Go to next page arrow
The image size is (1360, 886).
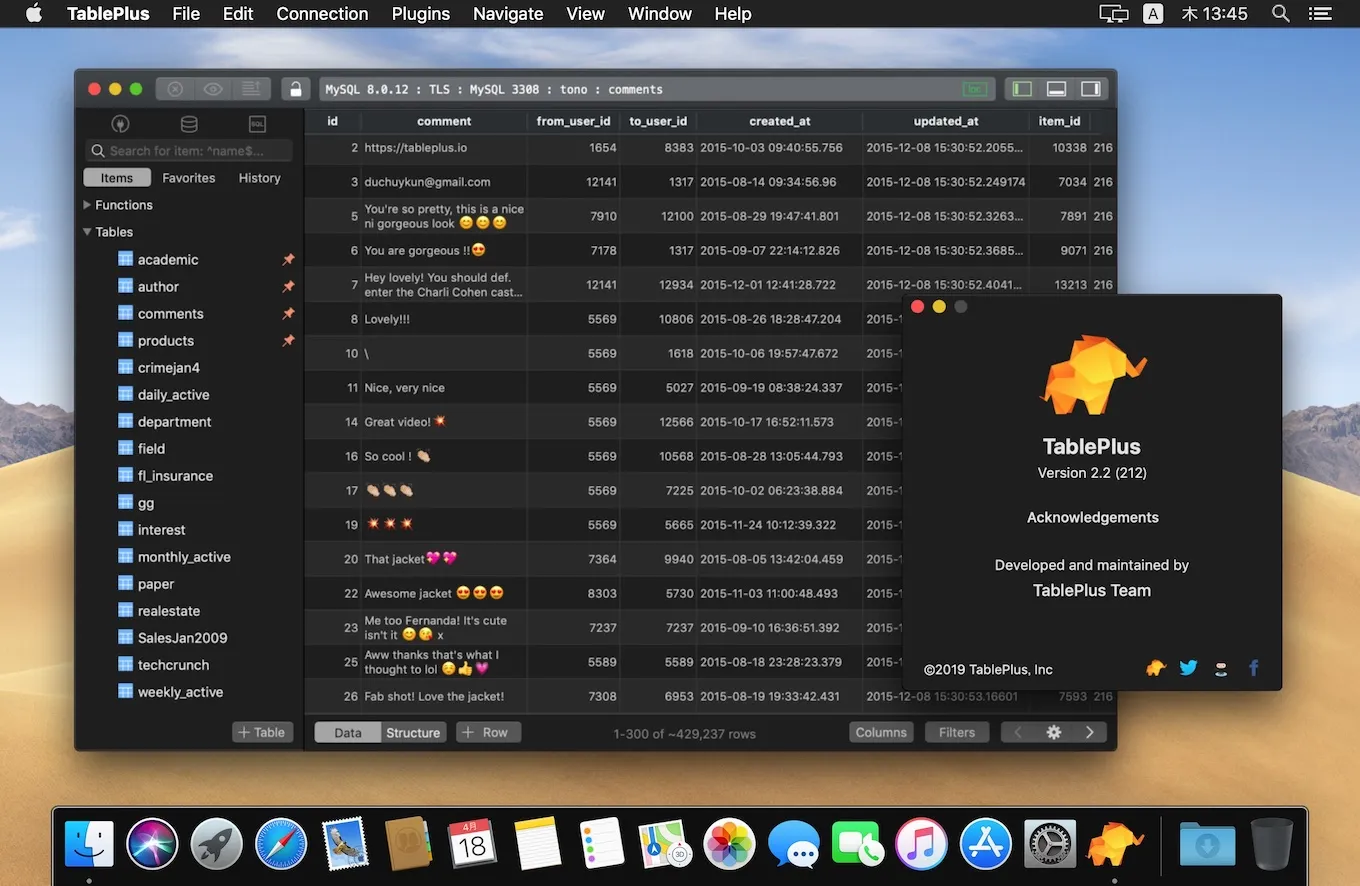(1090, 732)
